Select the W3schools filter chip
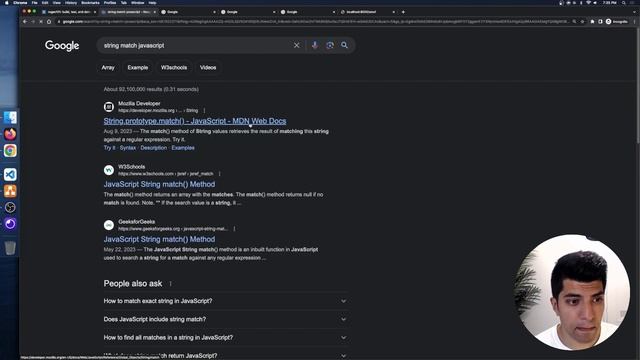The image size is (640, 360). pyautogui.click(x=174, y=68)
